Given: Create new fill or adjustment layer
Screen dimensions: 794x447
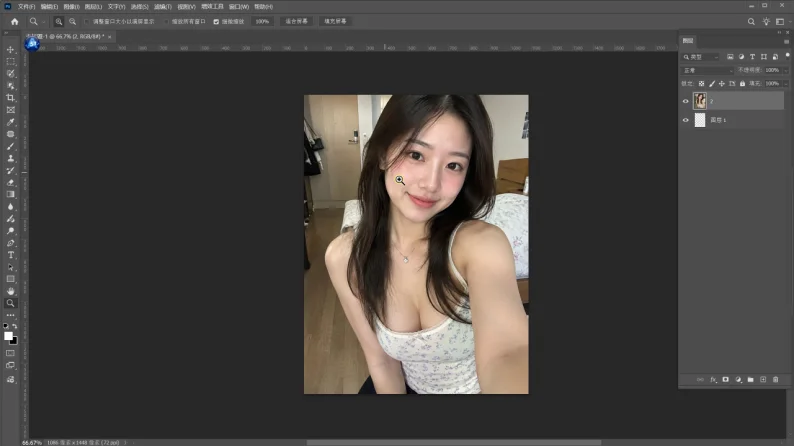Looking at the screenshot, I should coord(738,380).
